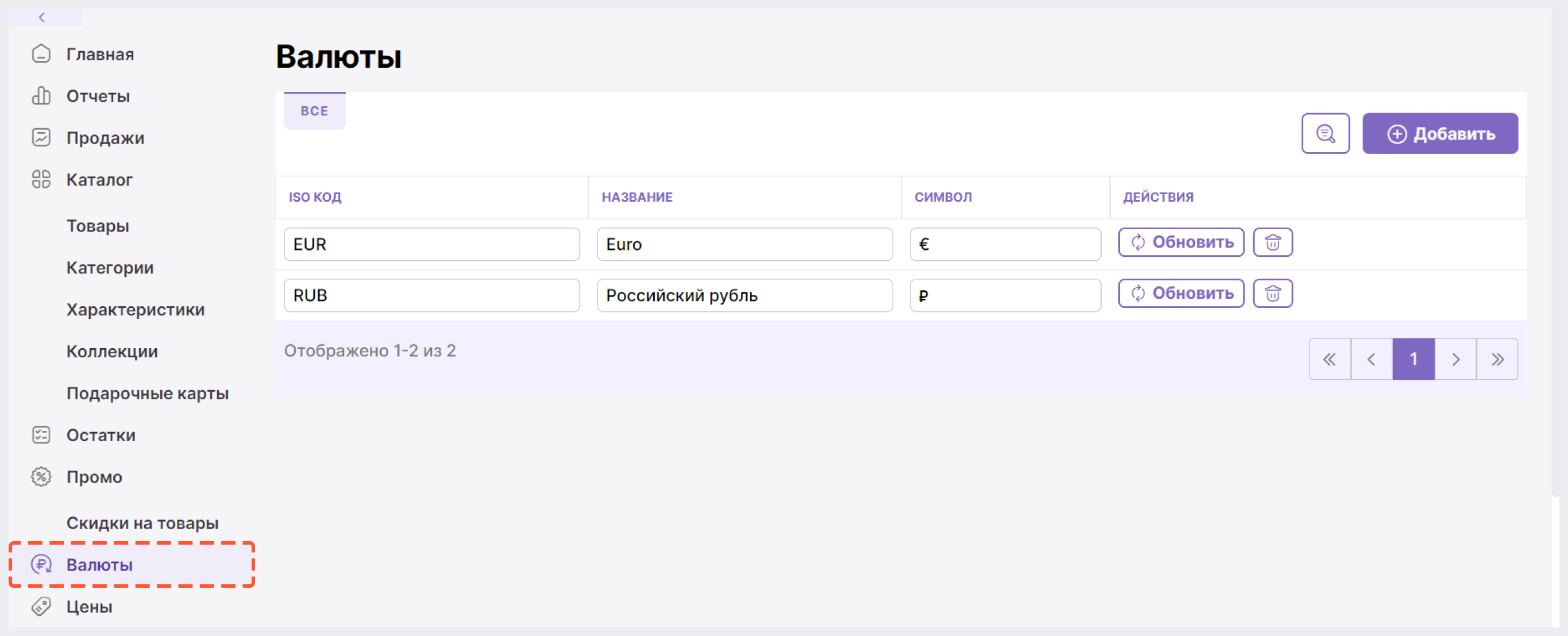
Task: Click the ДЕЙСТВИЯ column header
Action: point(1158,197)
